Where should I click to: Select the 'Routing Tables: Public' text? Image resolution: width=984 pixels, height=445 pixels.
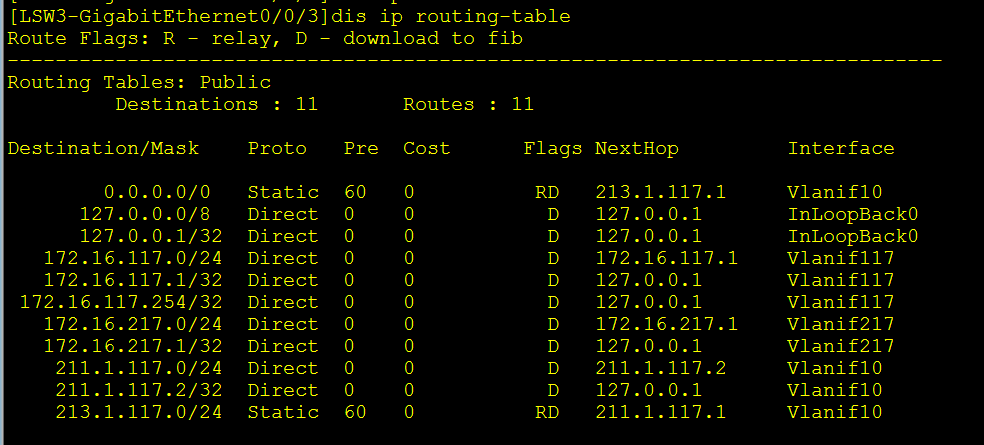[x=139, y=82]
